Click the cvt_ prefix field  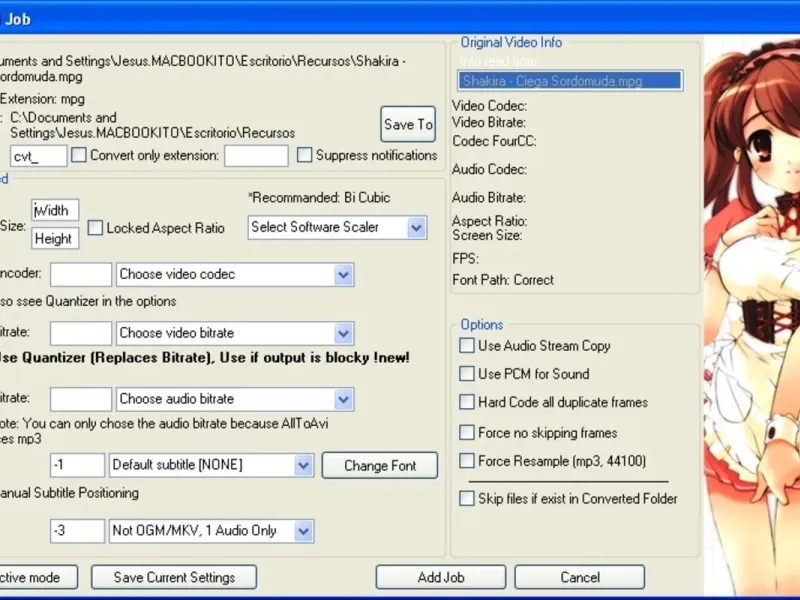click(x=39, y=156)
